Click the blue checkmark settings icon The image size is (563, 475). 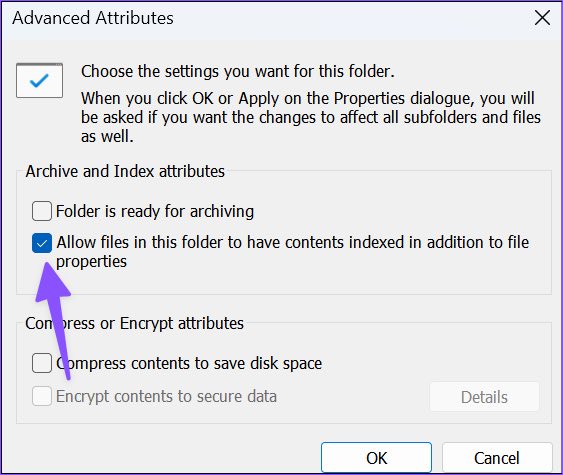click(39, 80)
